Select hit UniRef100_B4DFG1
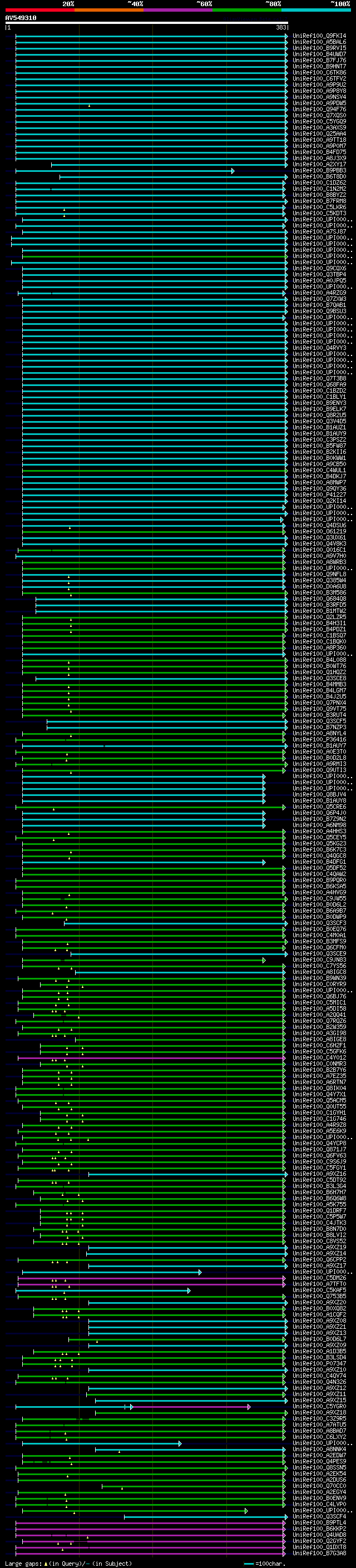 tap(319, 862)
